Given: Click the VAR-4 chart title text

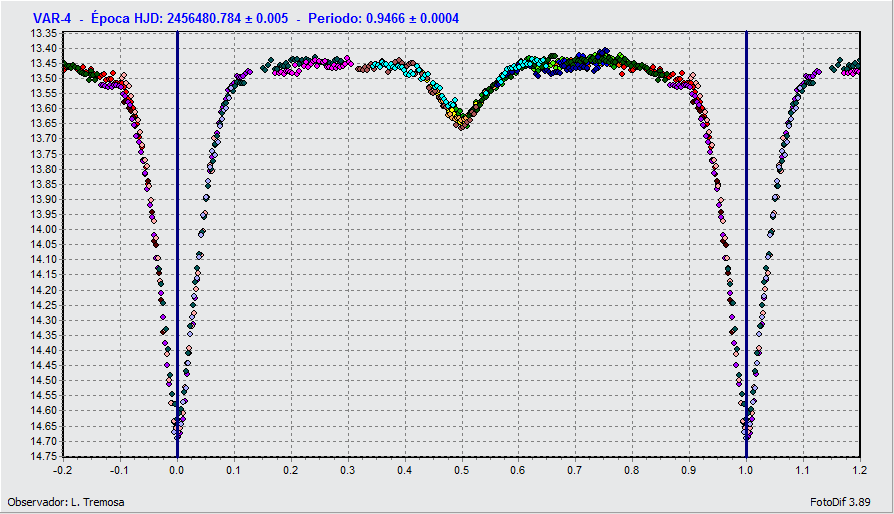Looking at the screenshot, I should [x=52, y=19].
